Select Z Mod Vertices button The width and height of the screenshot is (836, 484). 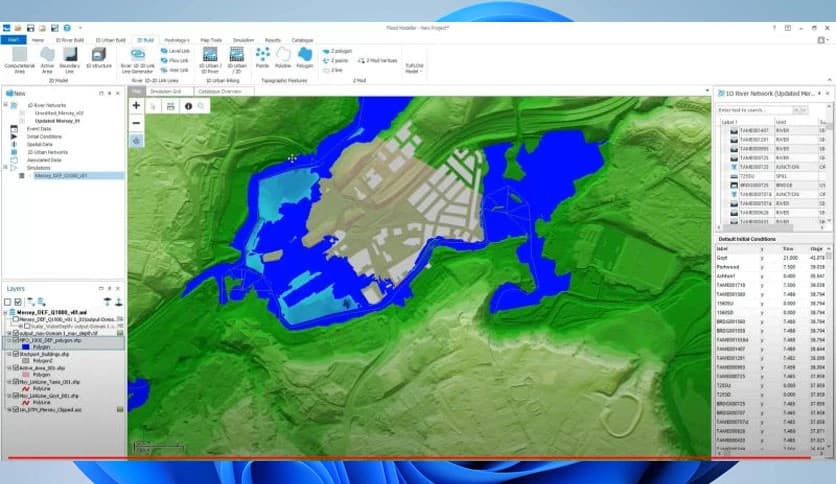click(378, 61)
